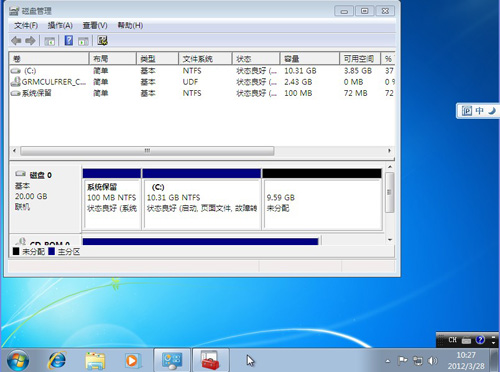Click the 3.85 GB free space cell
This screenshot has width=500, height=372.
click(x=358, y=71)
